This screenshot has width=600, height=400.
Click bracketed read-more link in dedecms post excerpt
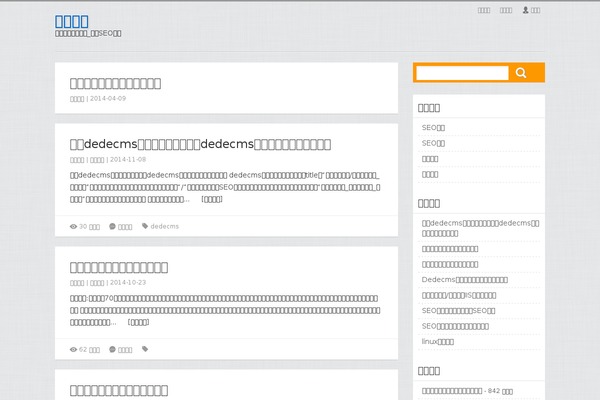tap(212, 199)
